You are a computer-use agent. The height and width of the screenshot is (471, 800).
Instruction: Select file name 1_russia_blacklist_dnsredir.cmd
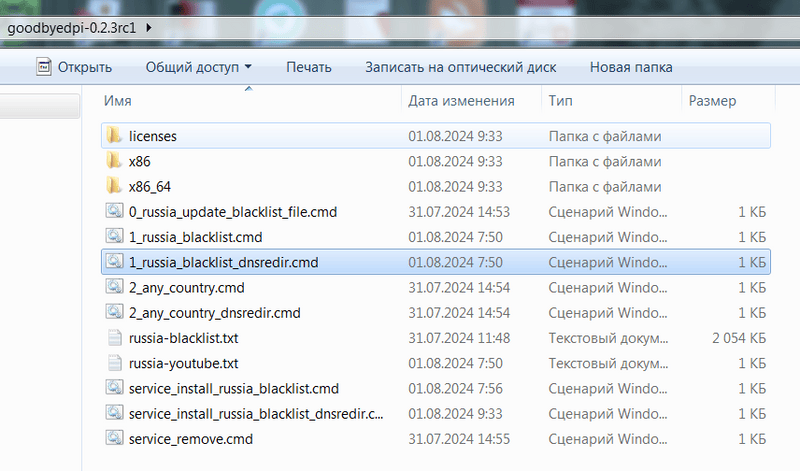click(x=223, y=262)
